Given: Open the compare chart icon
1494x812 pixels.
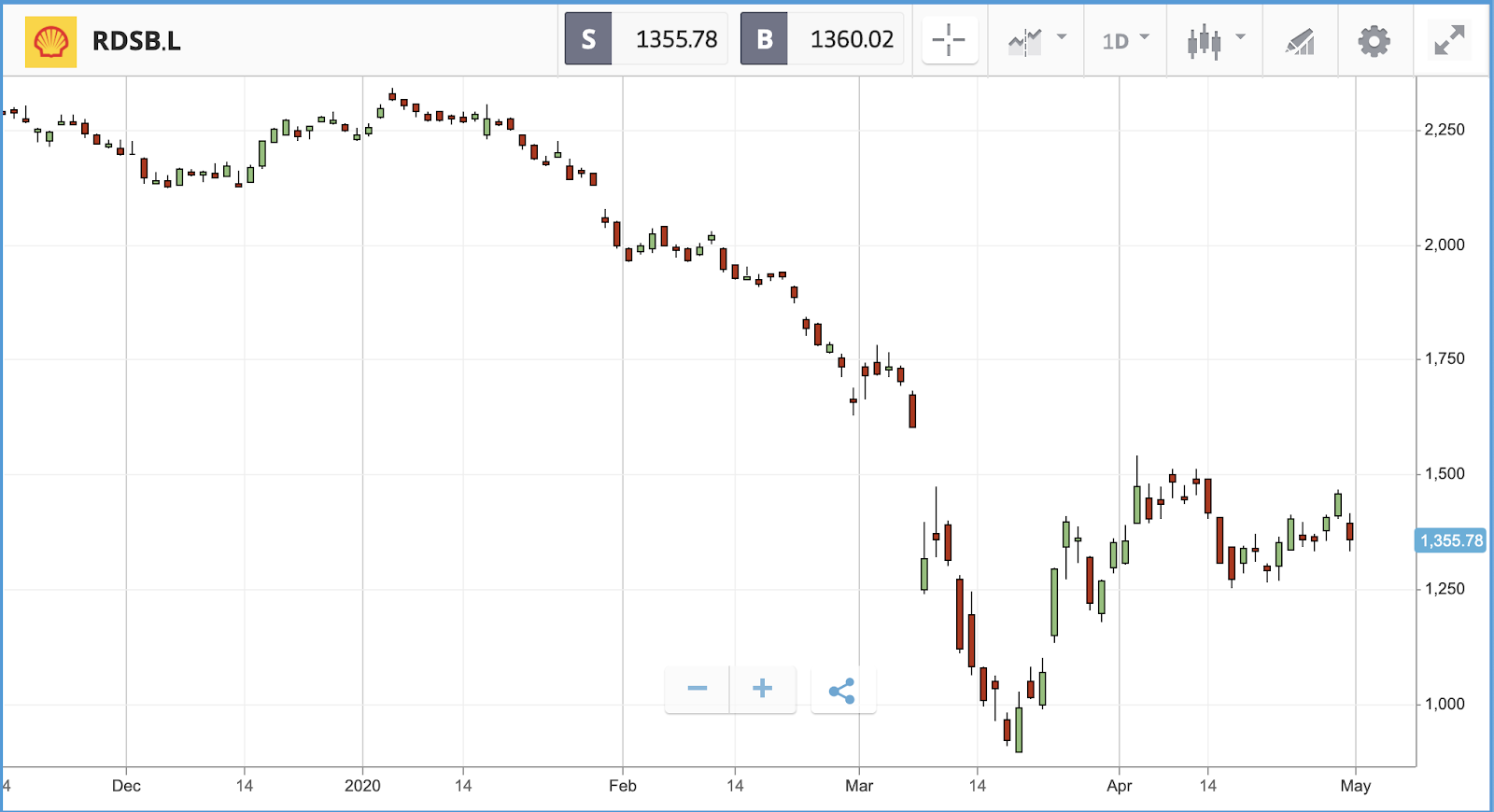Looking at the screenshot, I should (1024, 41).
